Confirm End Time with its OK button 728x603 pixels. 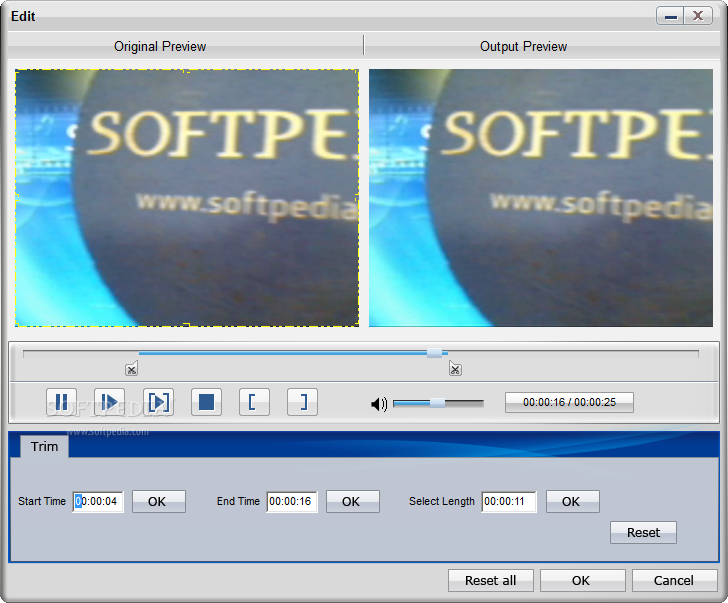(353, 501)
